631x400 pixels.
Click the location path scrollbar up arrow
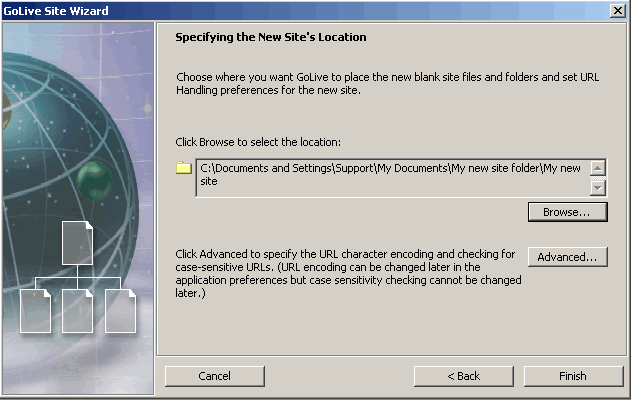click(598, 168)
